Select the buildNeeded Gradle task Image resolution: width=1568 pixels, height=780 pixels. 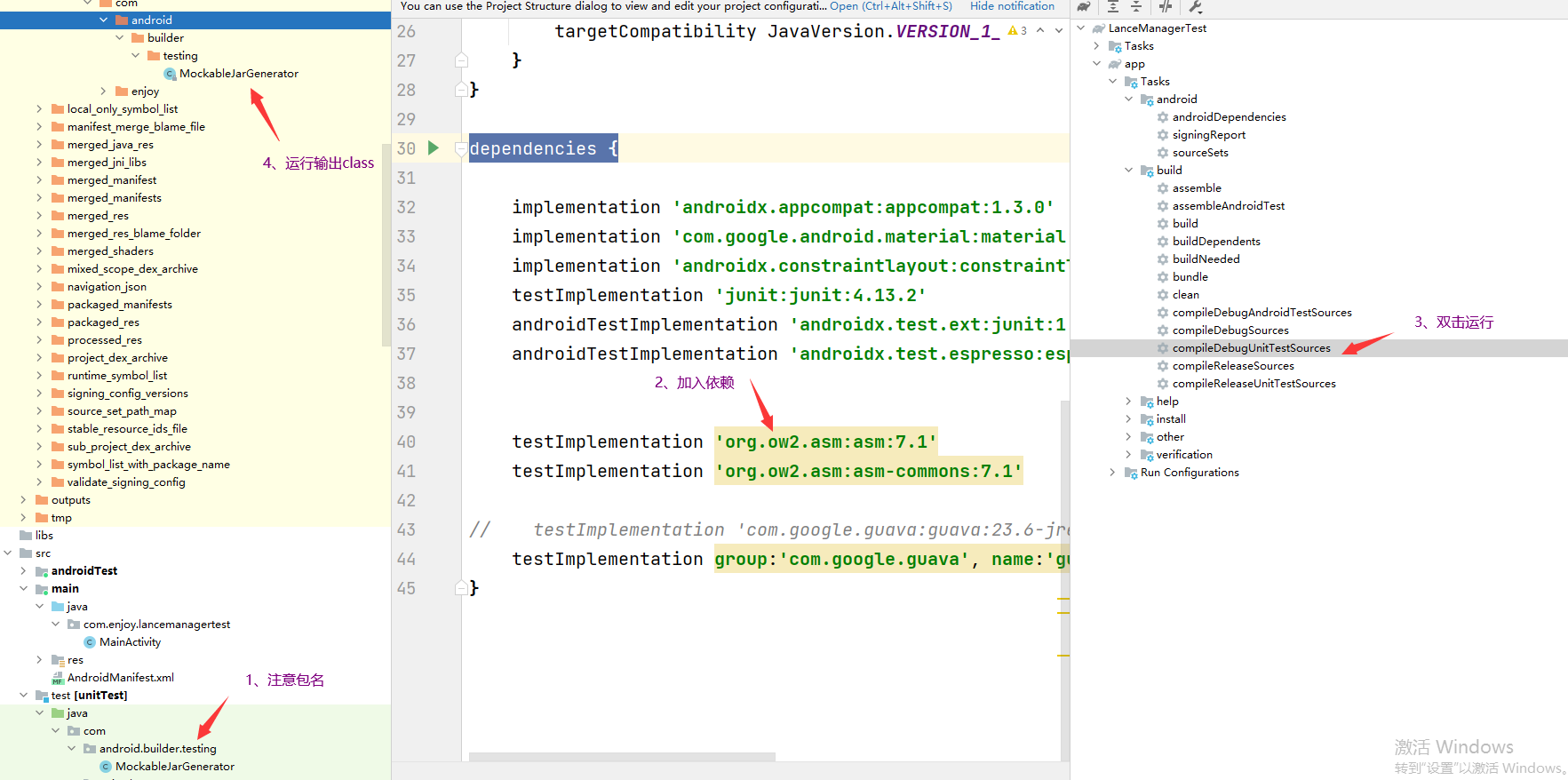click(1206, 259)
